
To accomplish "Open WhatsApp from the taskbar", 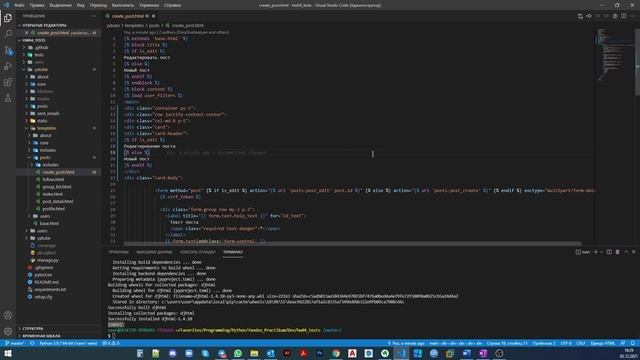I will (x=238, y=353).
